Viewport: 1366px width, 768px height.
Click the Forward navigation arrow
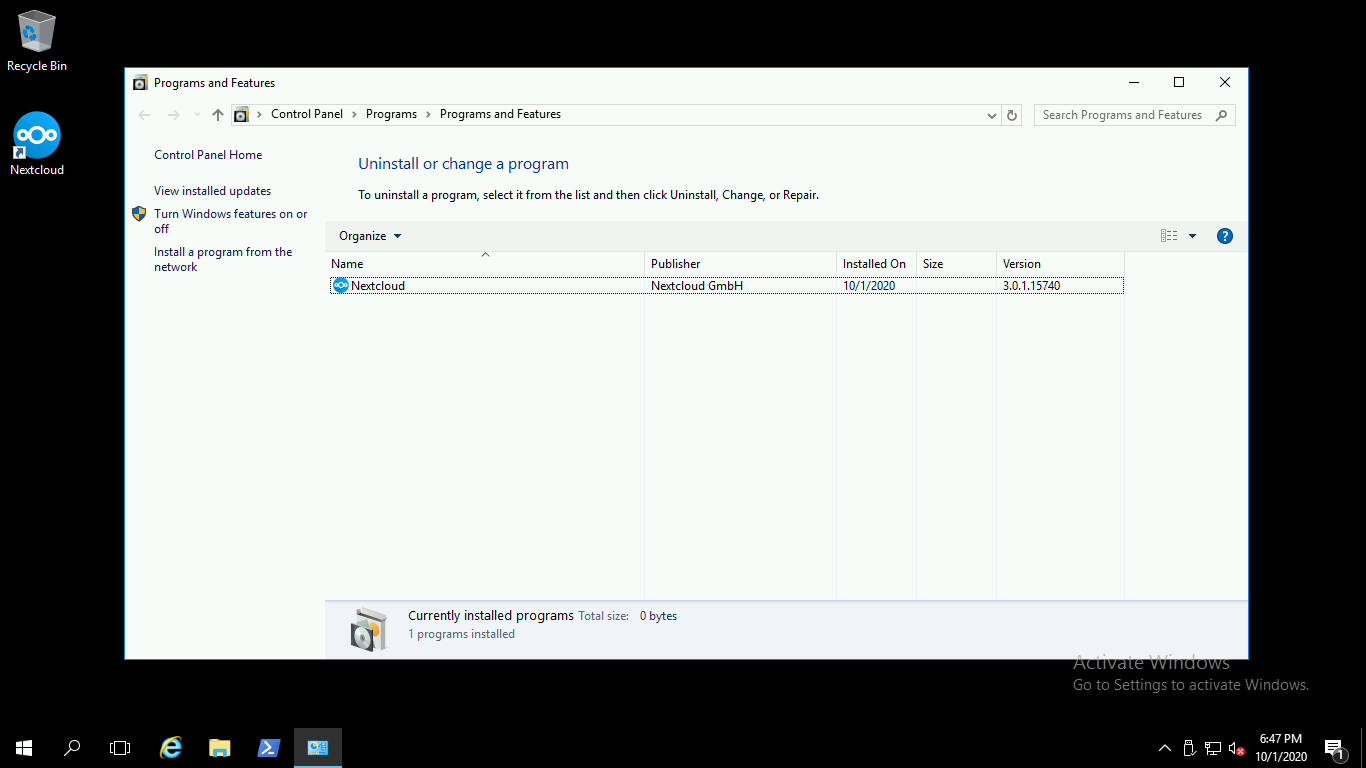[173, 115]
